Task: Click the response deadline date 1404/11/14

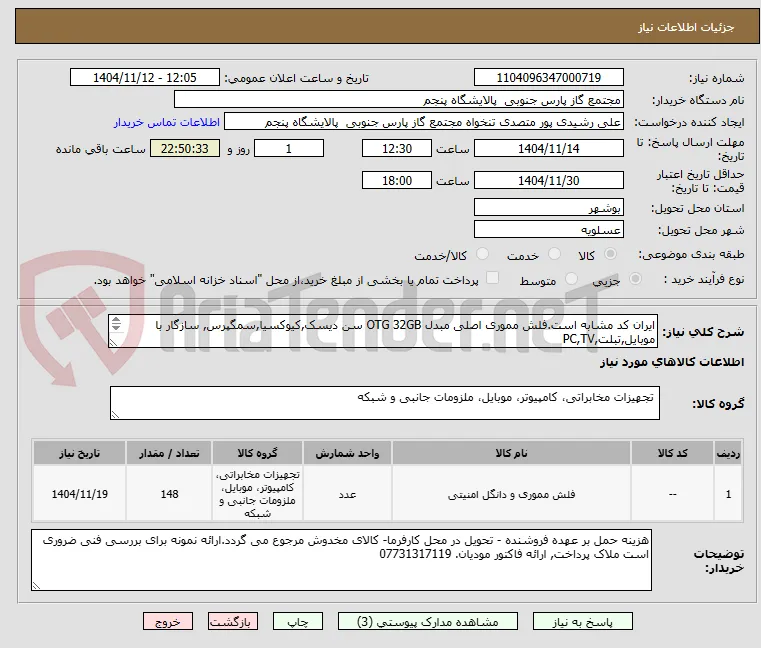Action: 548,149
